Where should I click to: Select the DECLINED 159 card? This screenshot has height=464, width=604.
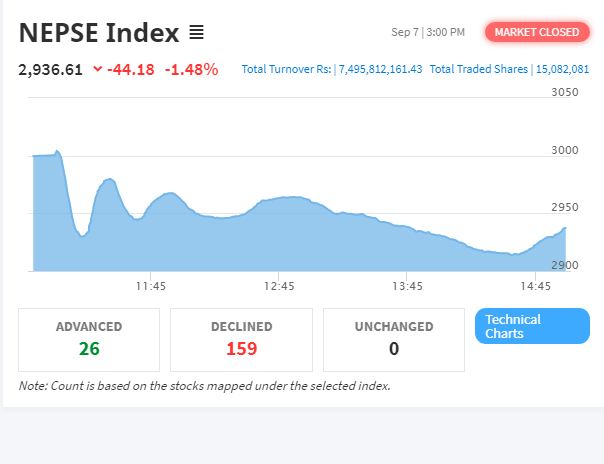pos(242,340)
